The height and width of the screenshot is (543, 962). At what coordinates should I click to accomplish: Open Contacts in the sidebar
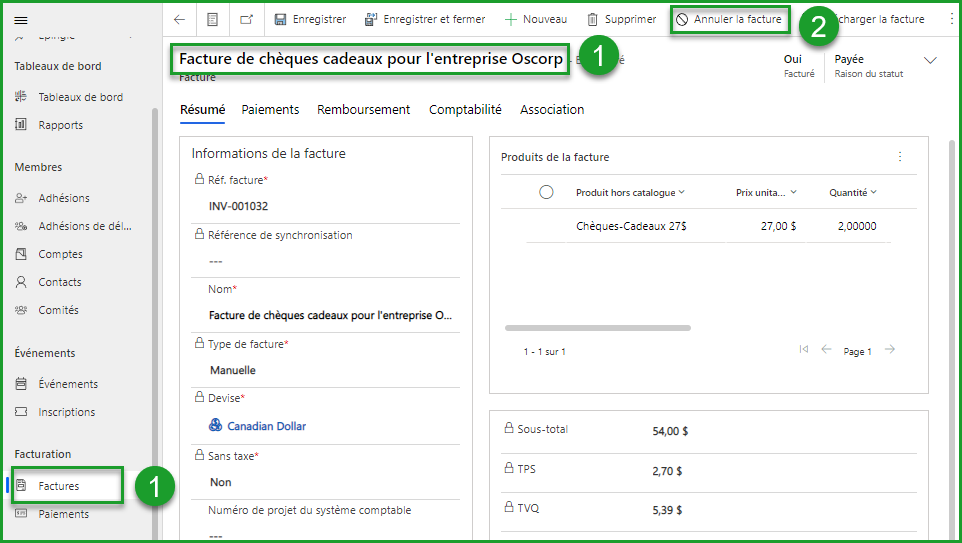click(60, 282)
